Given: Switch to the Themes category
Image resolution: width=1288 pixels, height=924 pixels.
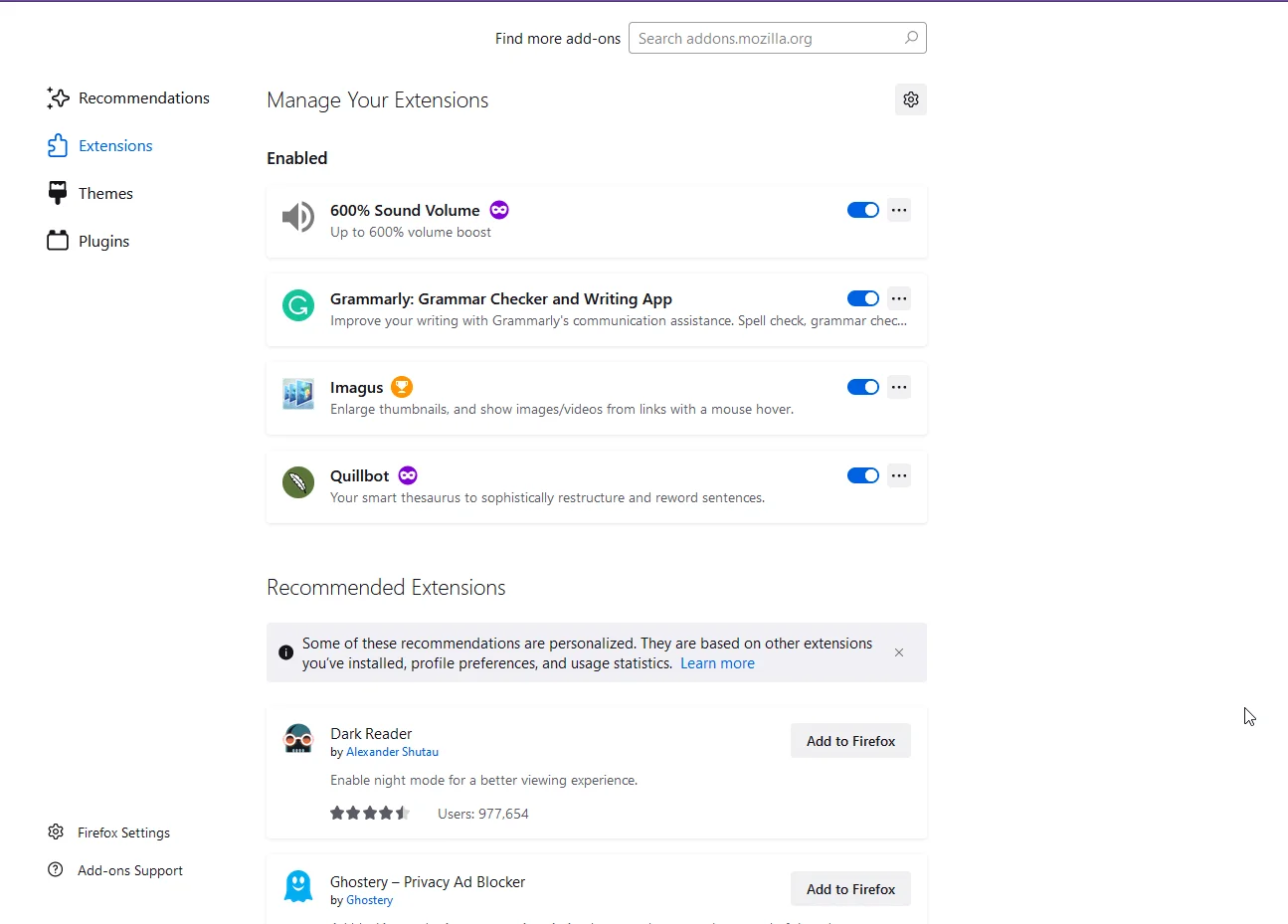Looking at the screenshot, I should (x=90, y=193).
